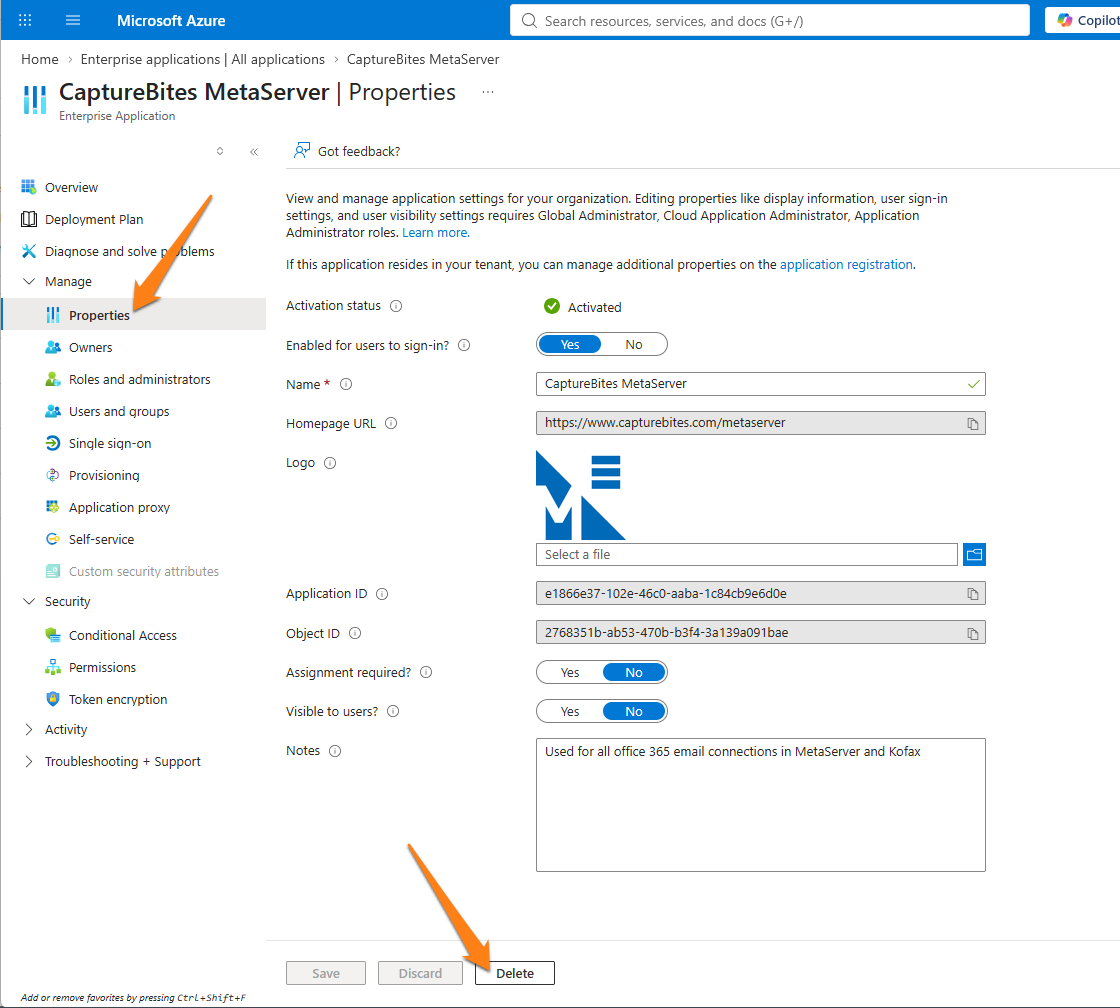Screen dimensions: 1120x1008
Task: Go to Enterprise applications | All applications breadcrumb
Action: (202, 59)
